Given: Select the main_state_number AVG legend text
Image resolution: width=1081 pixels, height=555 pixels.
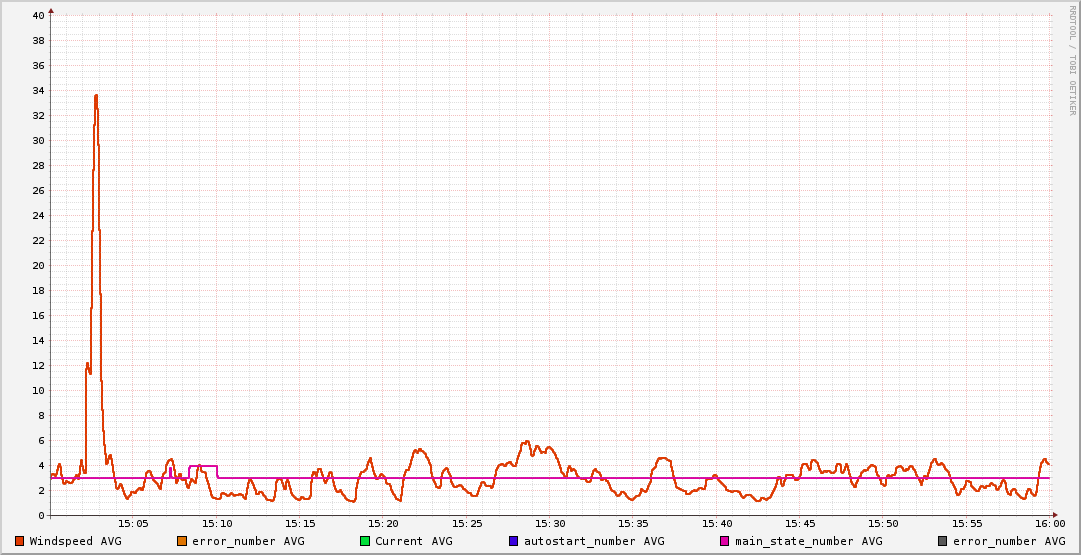Looking at the screenshot, I should pyautogui.click(x=808, y=541).
